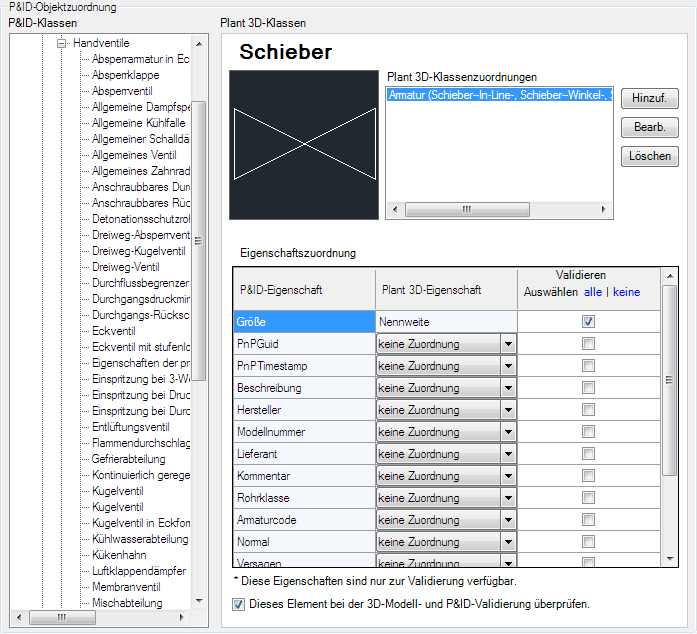
Task: Select Allgemeines Ventil tree item
Action: [134, 155]
